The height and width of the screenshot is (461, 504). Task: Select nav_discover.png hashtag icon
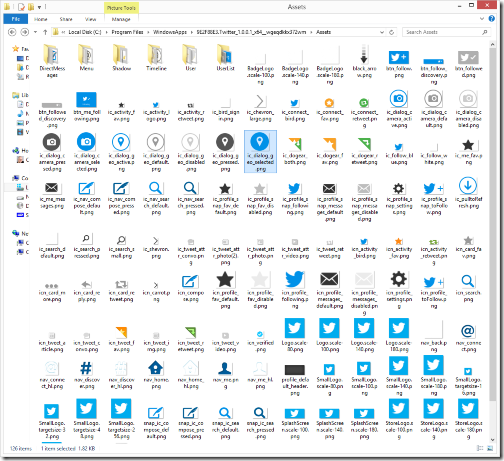pos(86,375)
